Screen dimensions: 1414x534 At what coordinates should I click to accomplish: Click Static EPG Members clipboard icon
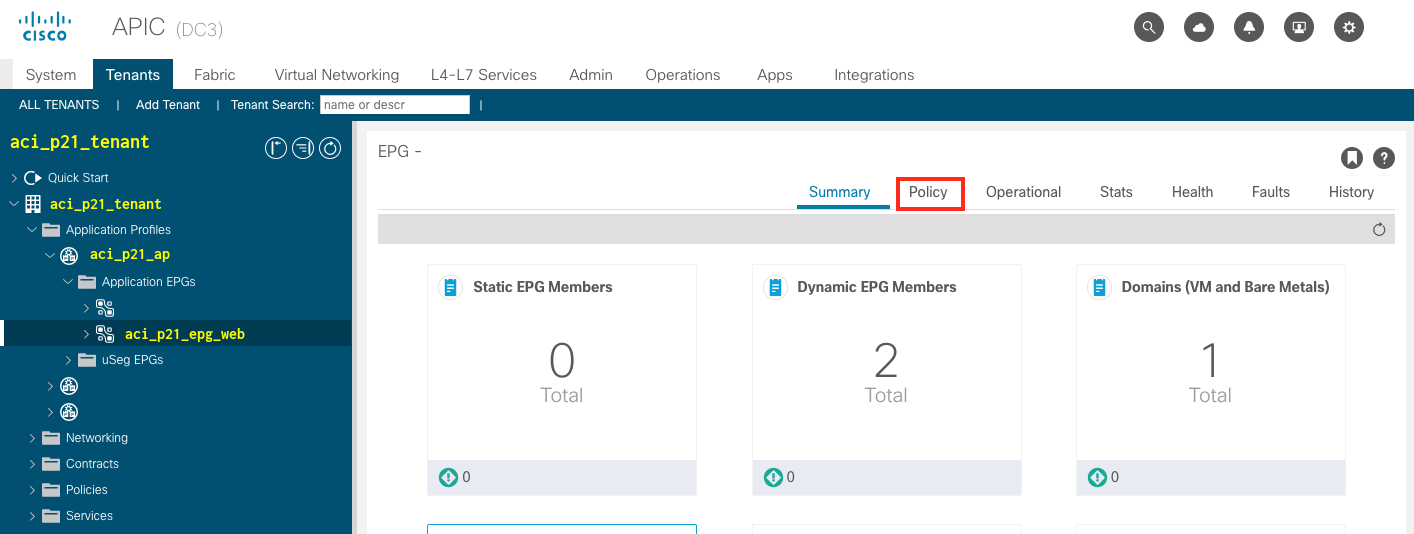[451, 287]
